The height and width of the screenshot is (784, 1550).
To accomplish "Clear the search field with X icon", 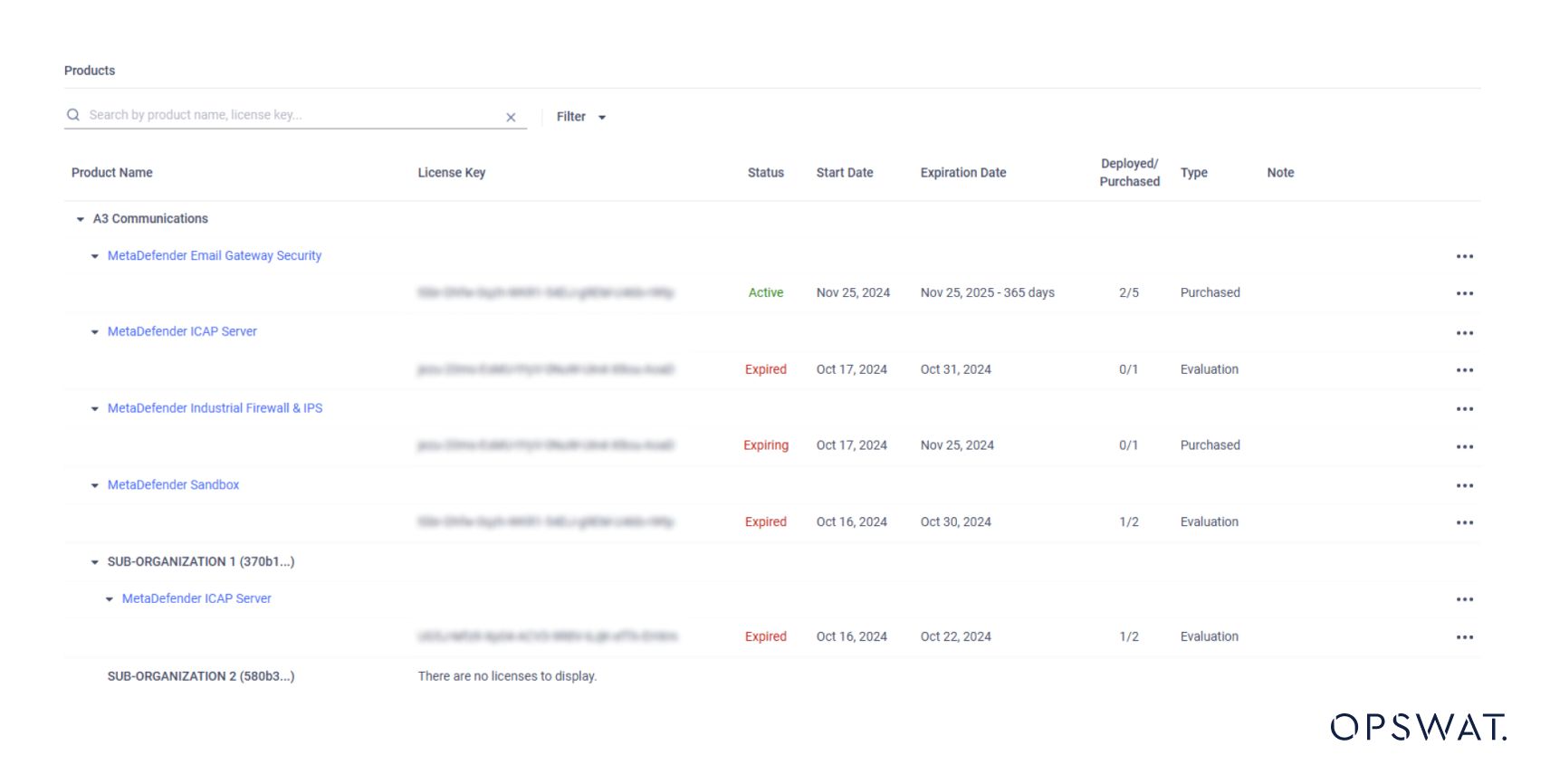I will [511, 118].
